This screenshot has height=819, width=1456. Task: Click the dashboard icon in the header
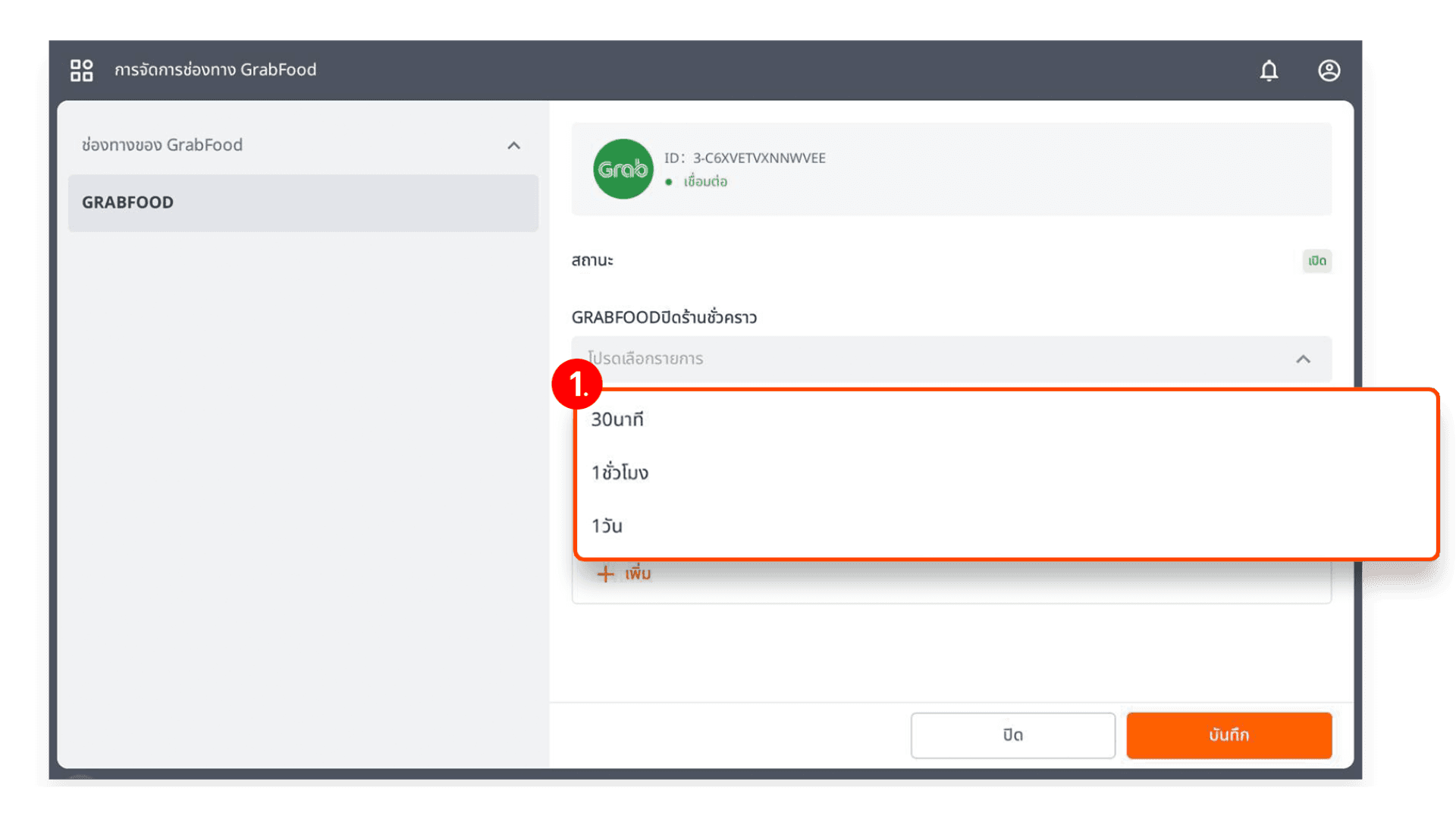pos(82,70)
